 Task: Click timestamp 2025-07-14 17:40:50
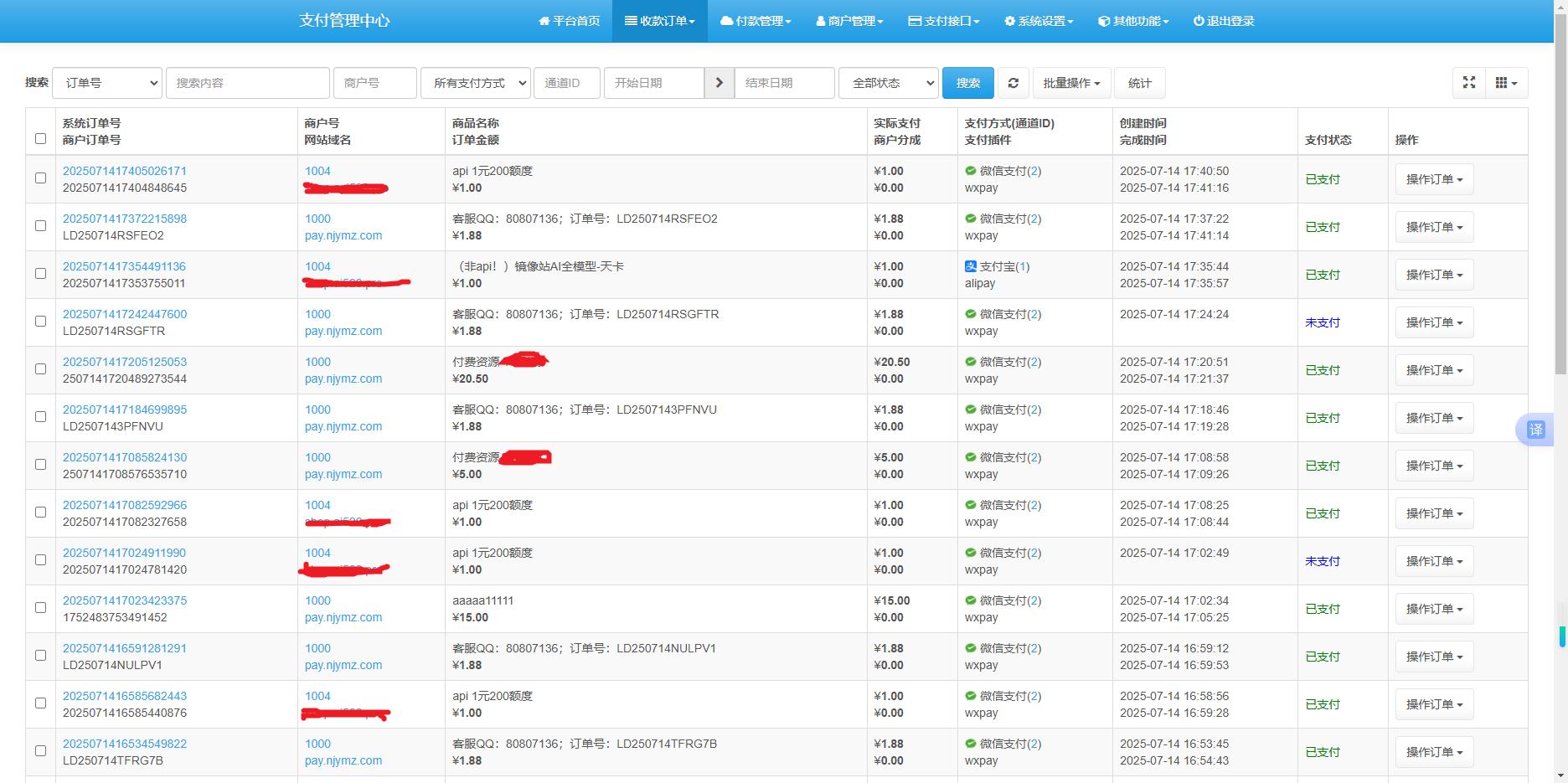(1174, 171)
